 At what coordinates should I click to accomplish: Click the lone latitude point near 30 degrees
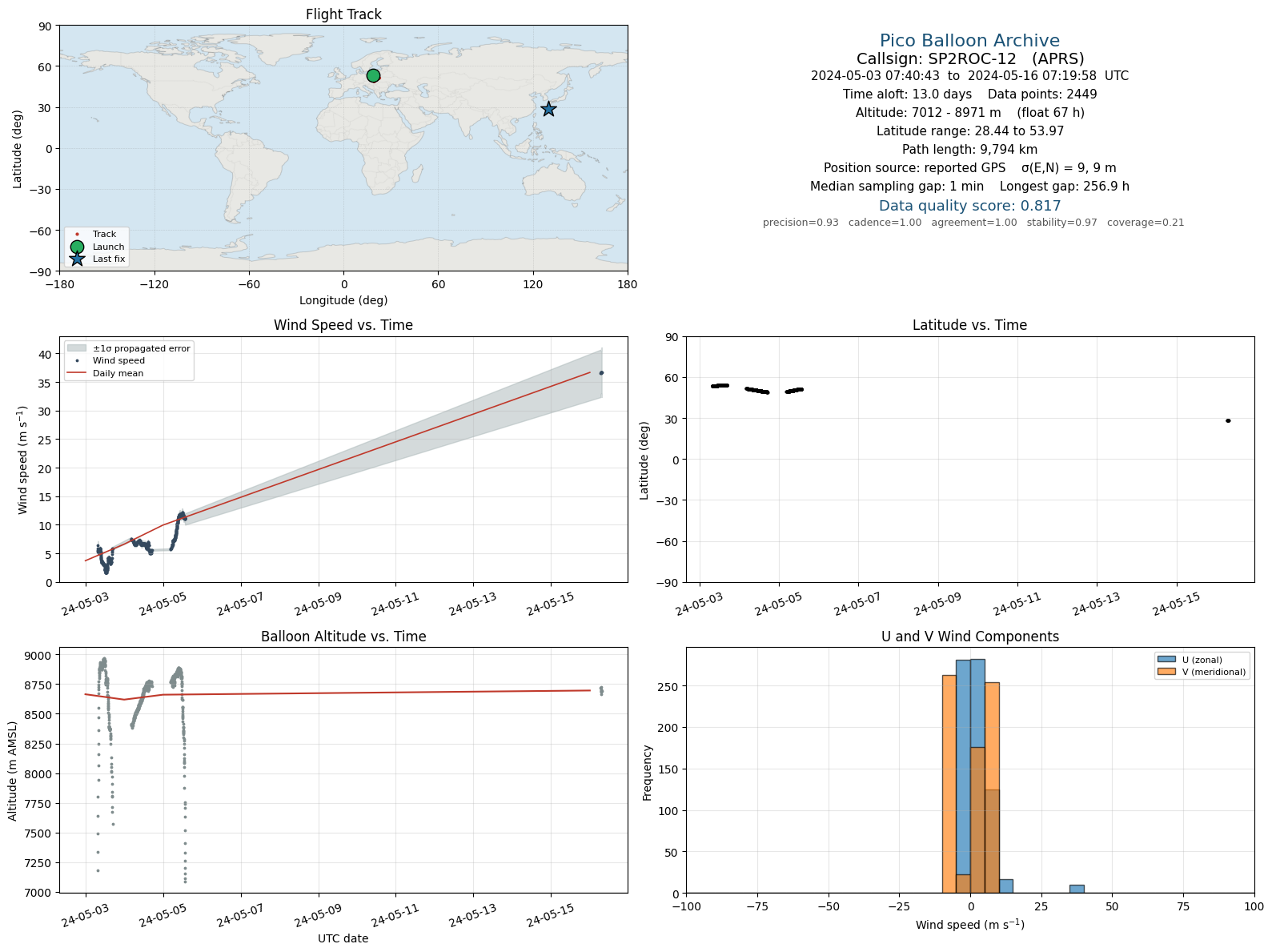pos(1228,420)
